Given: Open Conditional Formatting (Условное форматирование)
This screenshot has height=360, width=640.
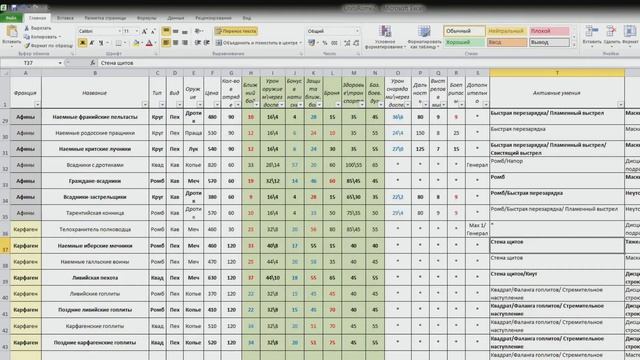Looking at the screenshot, I should click(385, 37).
